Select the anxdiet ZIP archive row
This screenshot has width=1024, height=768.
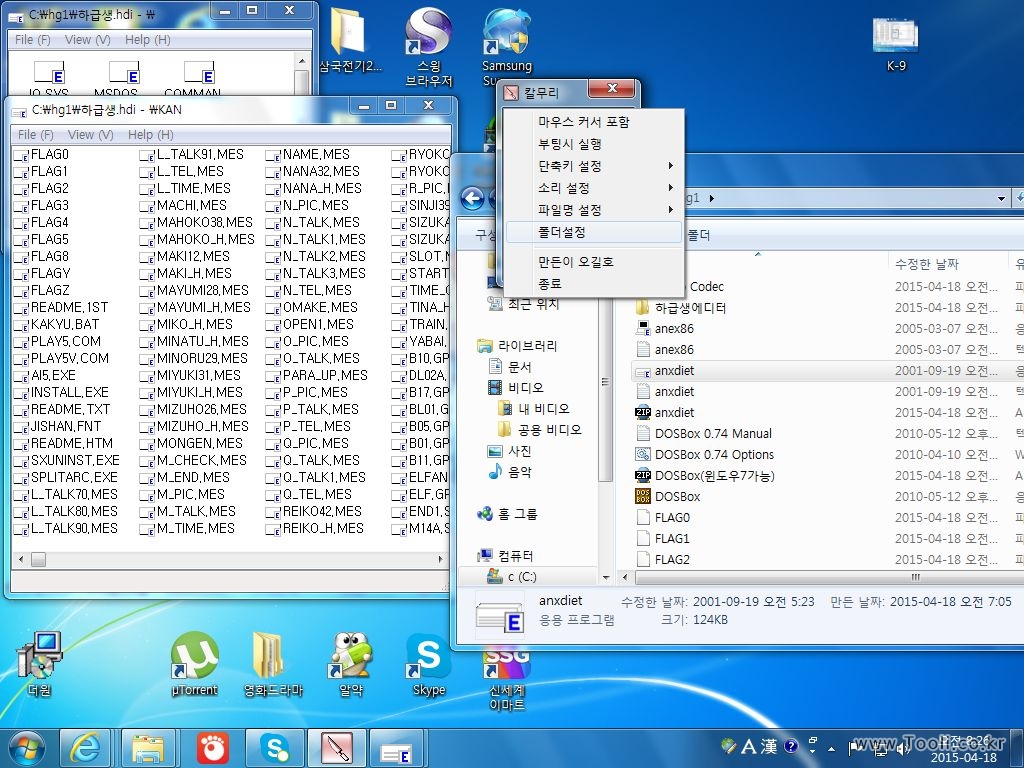tap(675, 412)
